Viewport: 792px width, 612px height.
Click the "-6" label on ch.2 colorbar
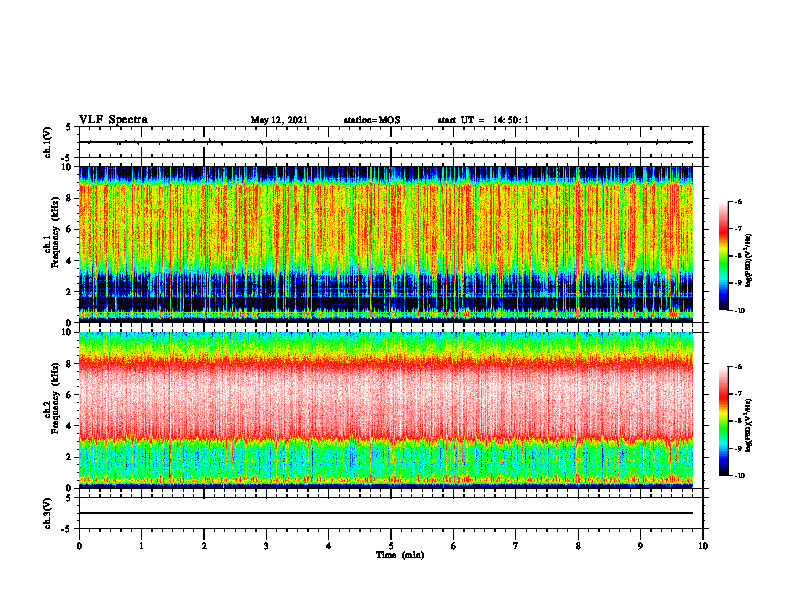[x=738, y=367]
